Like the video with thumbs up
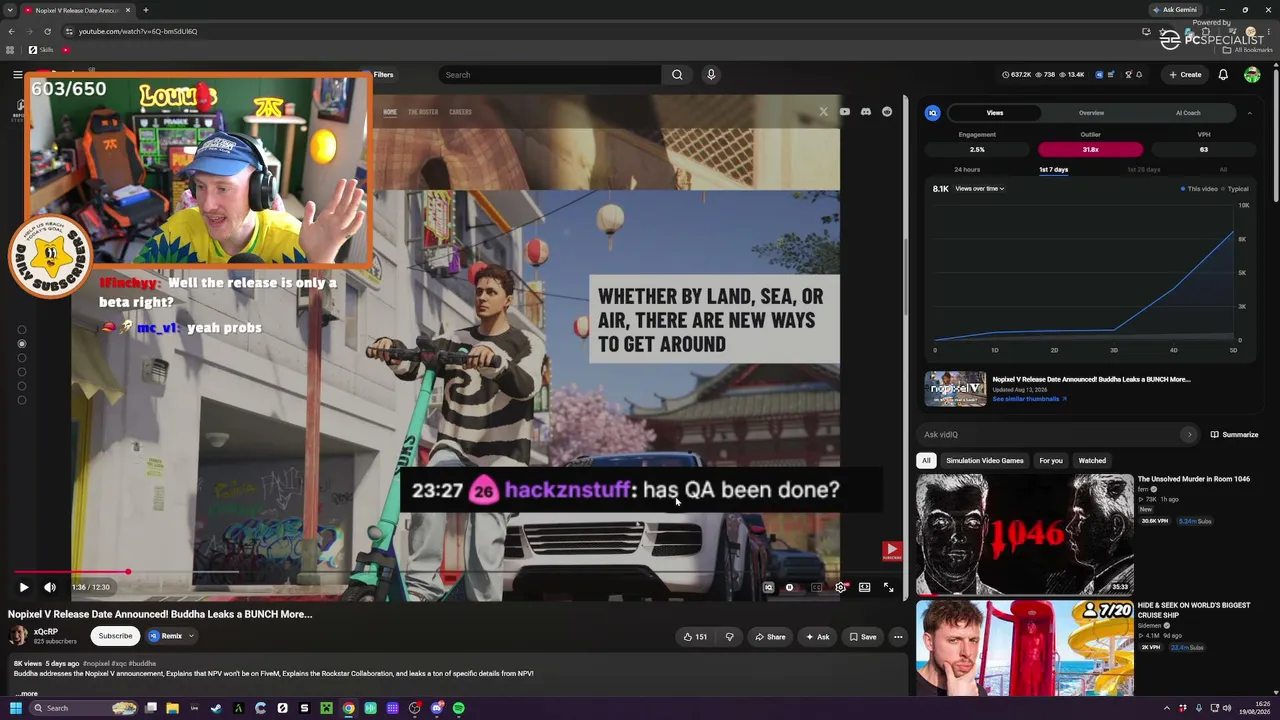This screenshot has height=720, width=1280. [x=695, y=637]
